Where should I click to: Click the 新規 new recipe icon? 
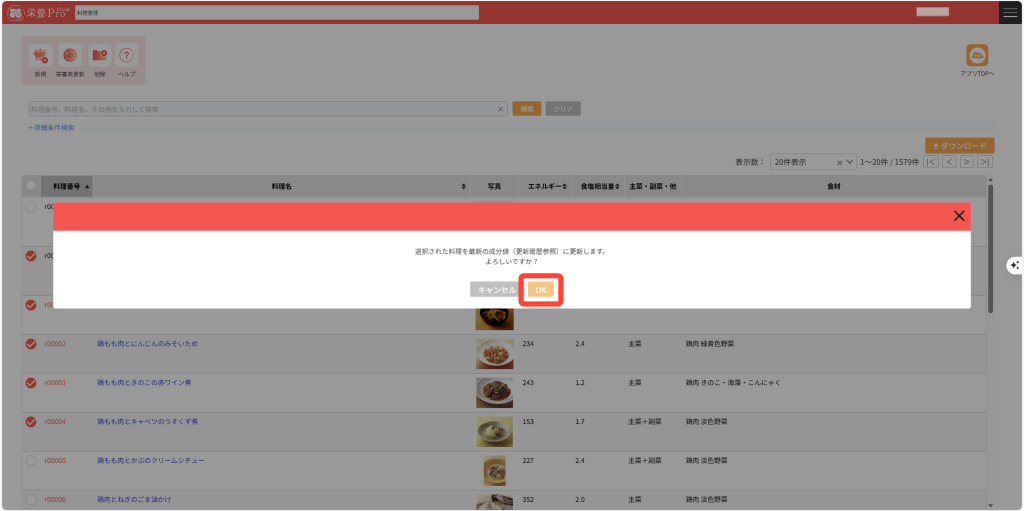click(40, 57)
